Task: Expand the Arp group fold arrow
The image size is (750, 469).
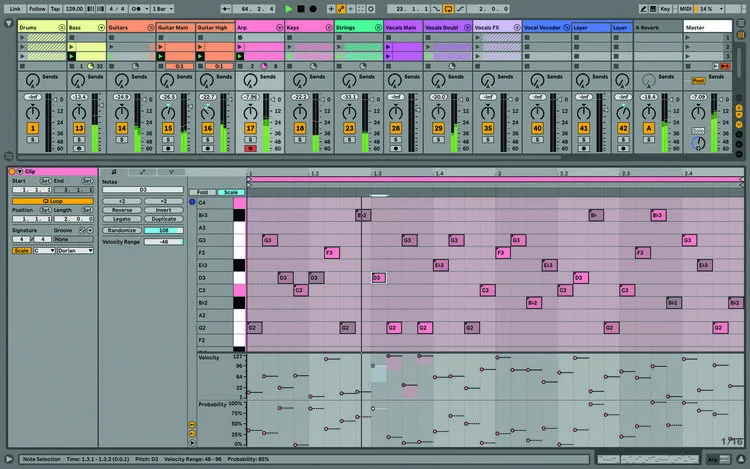Action: pos(279,28)
